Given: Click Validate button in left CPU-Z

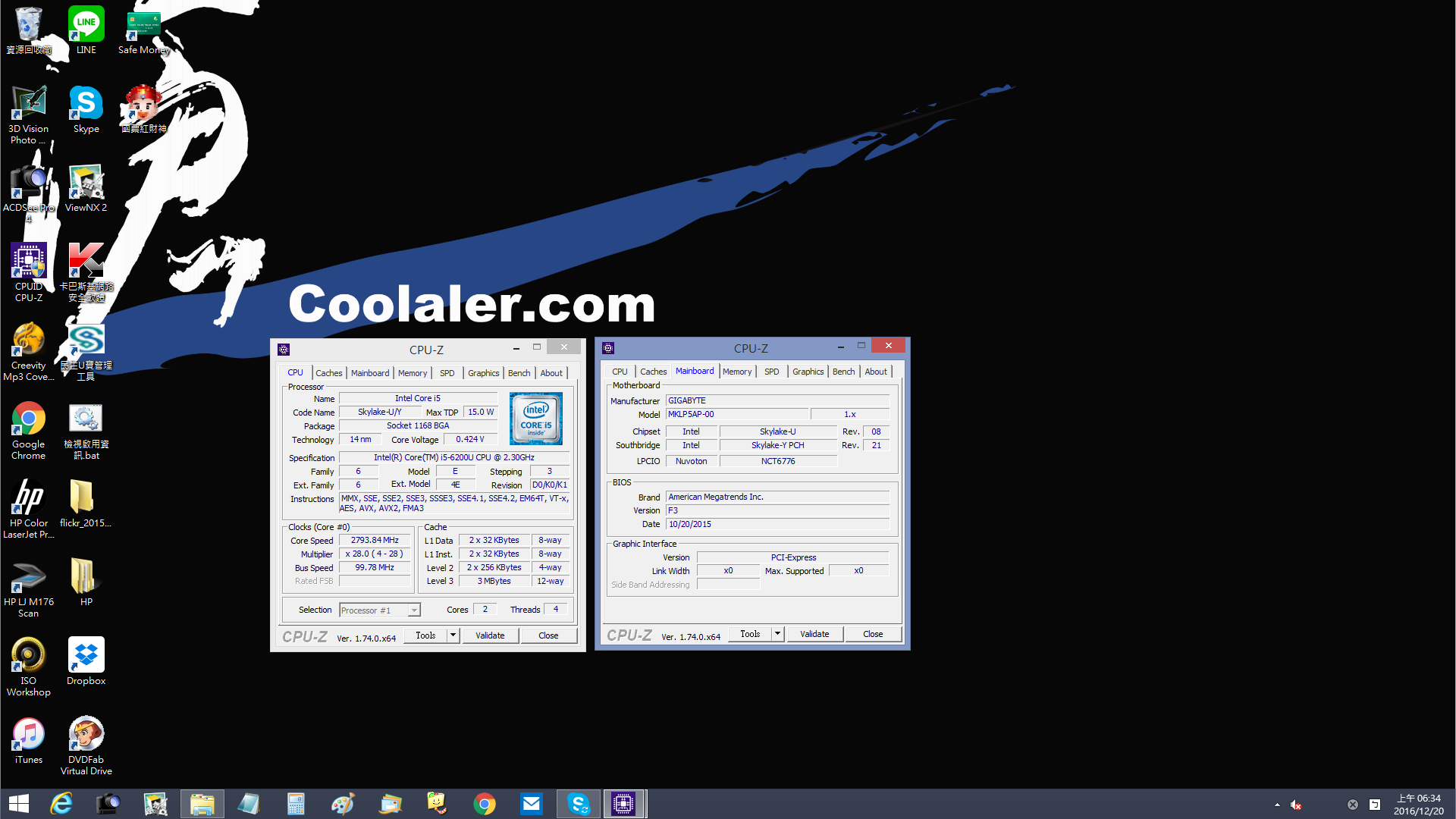Looking at the screenshot, I should pyautogui.click(x=490, y=635).
